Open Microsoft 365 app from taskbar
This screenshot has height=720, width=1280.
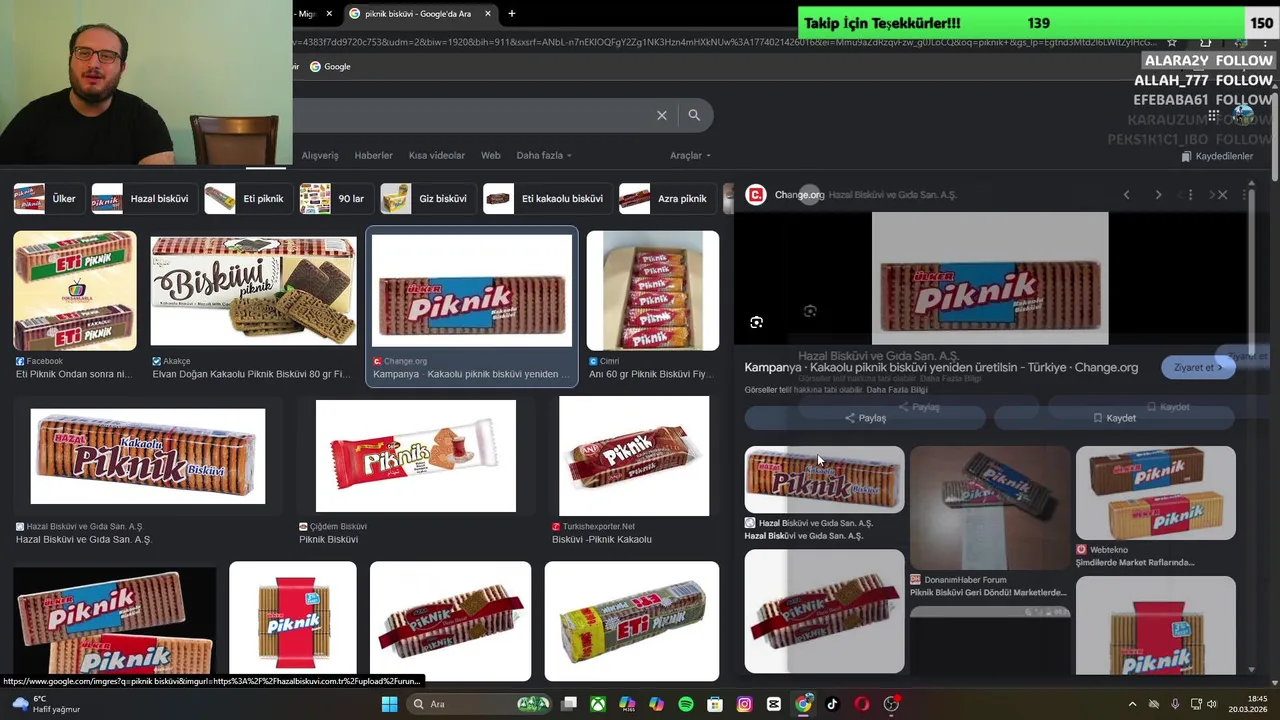(627, 704)
